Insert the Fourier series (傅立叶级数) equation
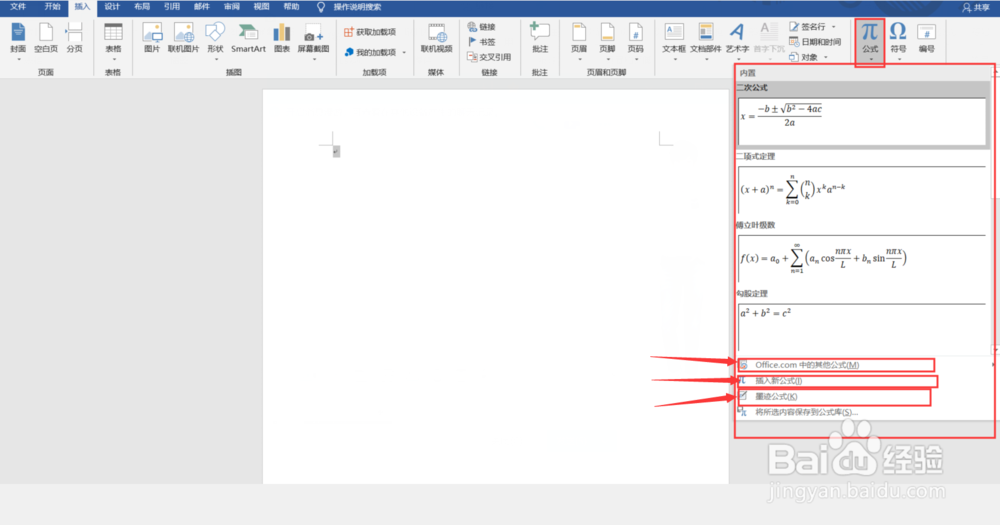 point(862,258)
